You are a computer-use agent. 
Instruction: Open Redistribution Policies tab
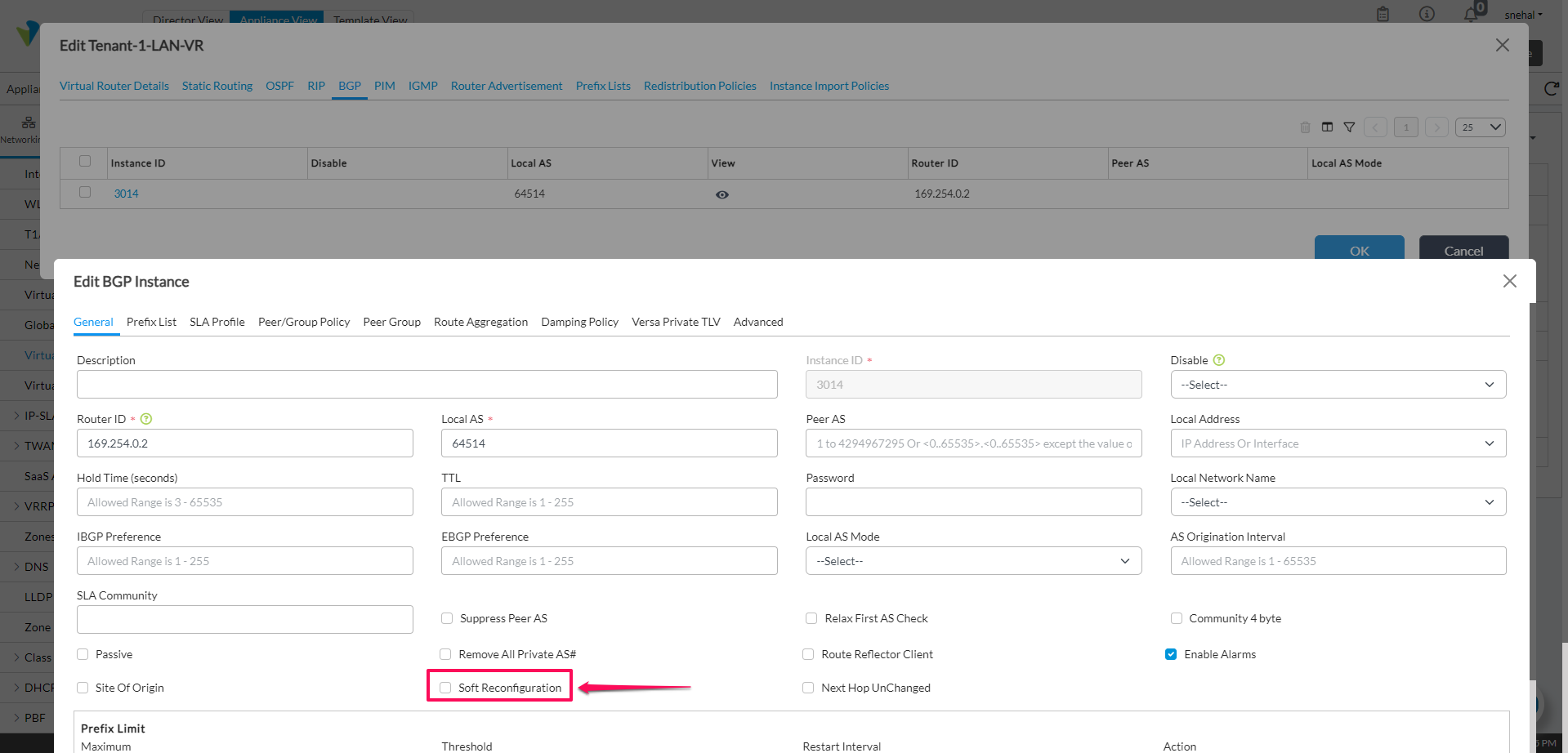tap(700, 86)
